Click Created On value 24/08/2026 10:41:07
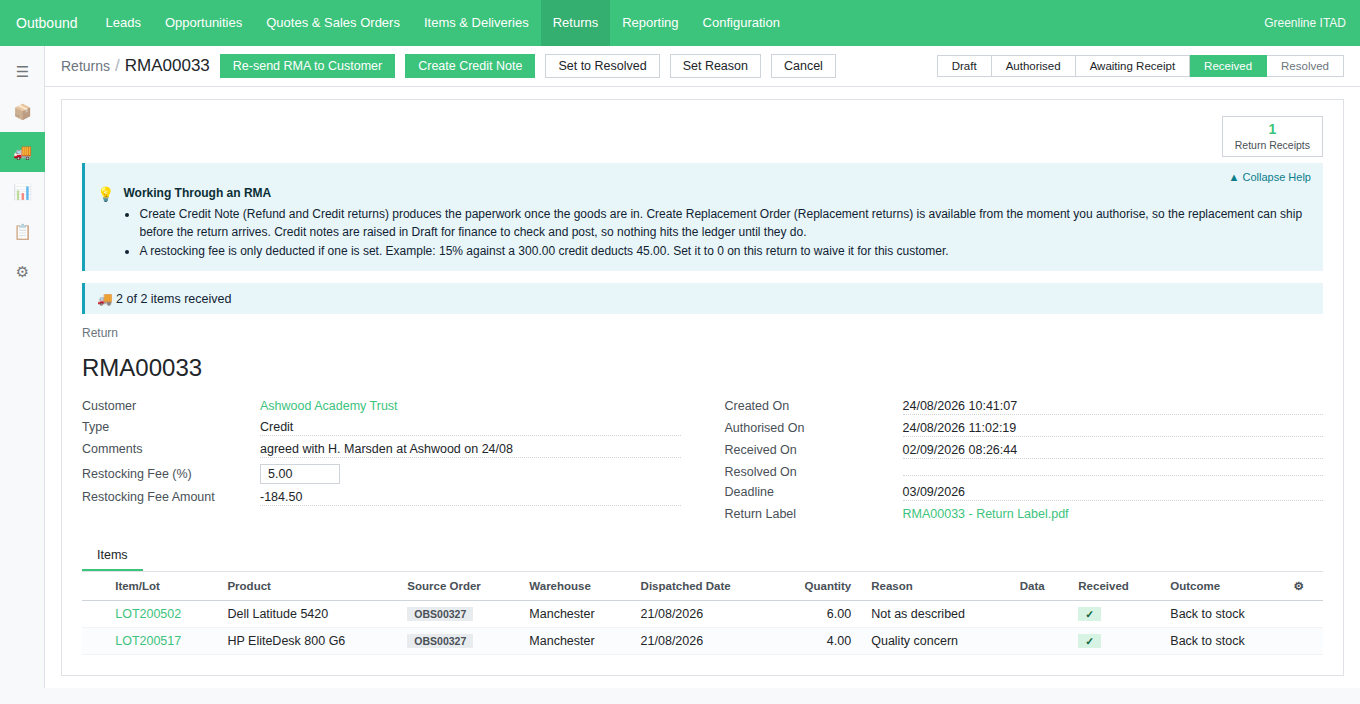1360x704 pixels. point(960,406)
